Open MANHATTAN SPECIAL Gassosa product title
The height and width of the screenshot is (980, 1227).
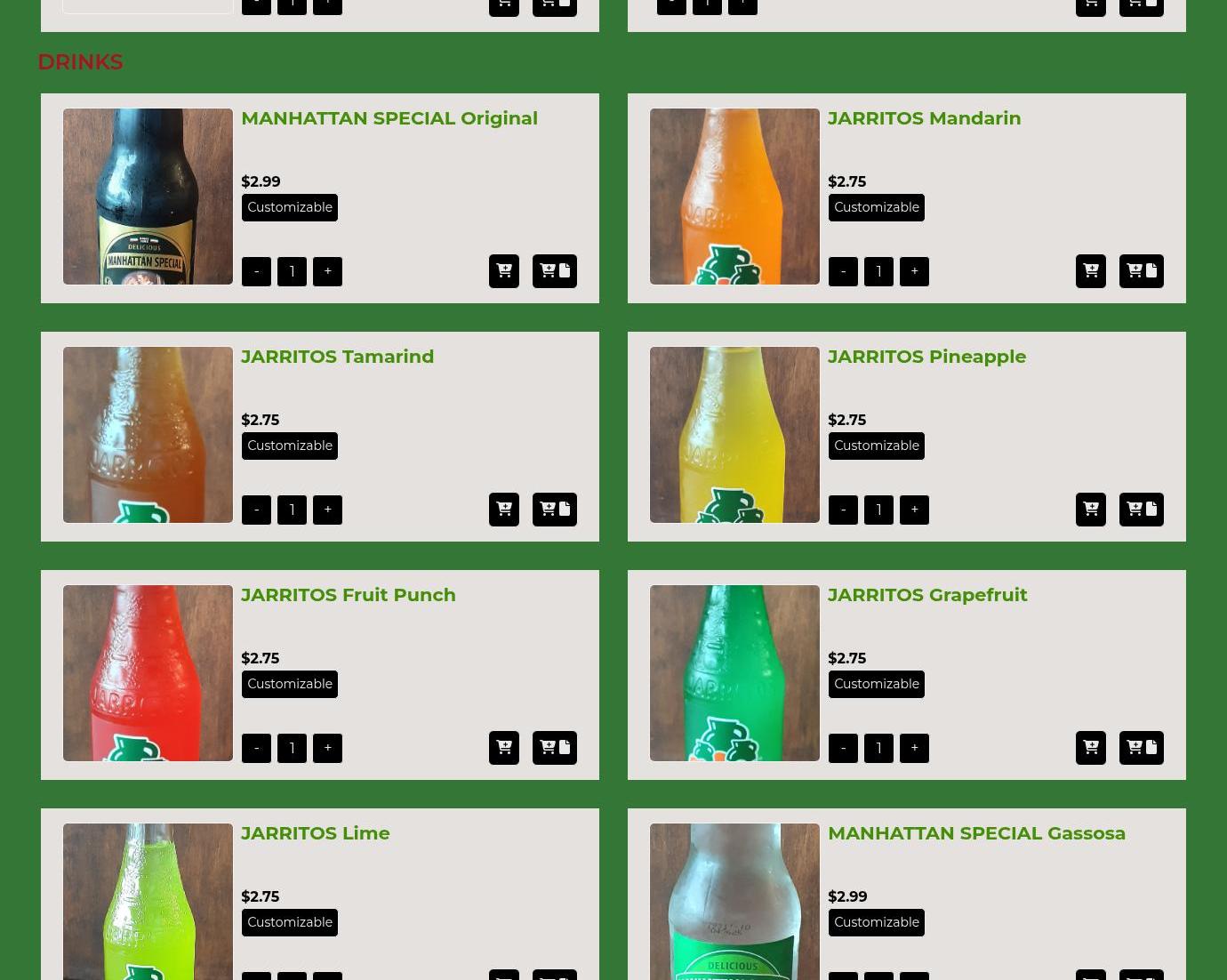(x=976, y=833)
